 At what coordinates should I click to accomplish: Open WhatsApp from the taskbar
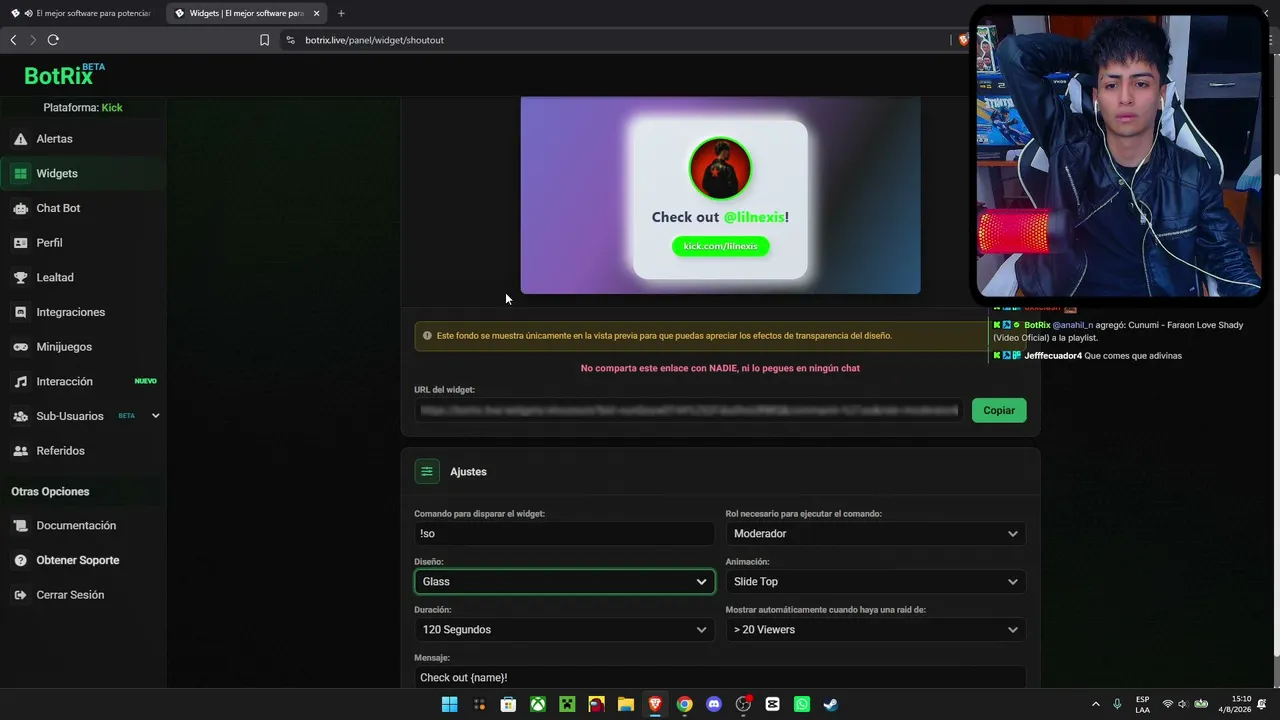[801, 704]
